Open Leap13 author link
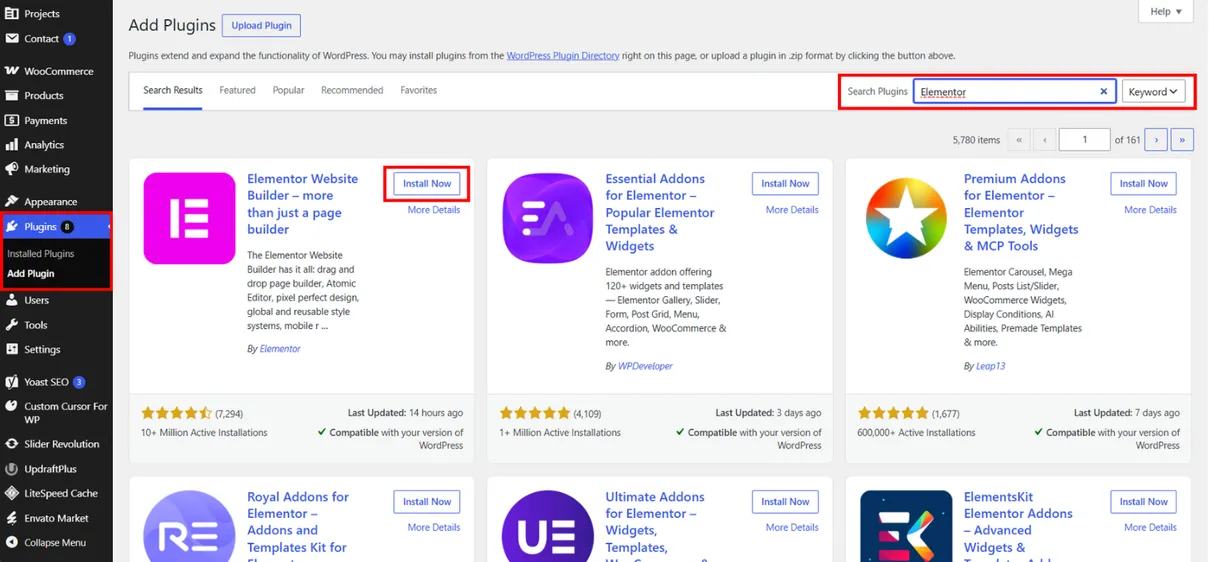This screenshot has height=562, width=1210. 991,366
